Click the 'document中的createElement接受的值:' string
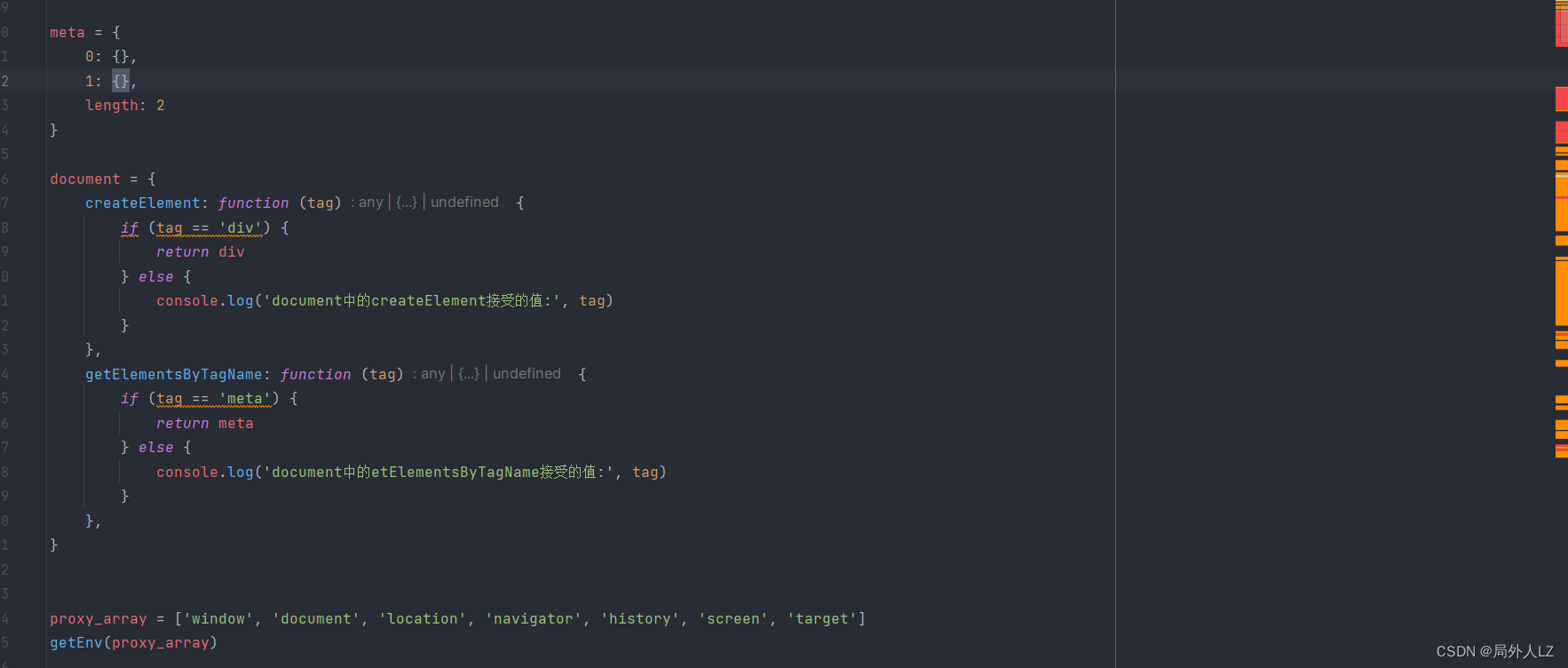 click(412, 301)
